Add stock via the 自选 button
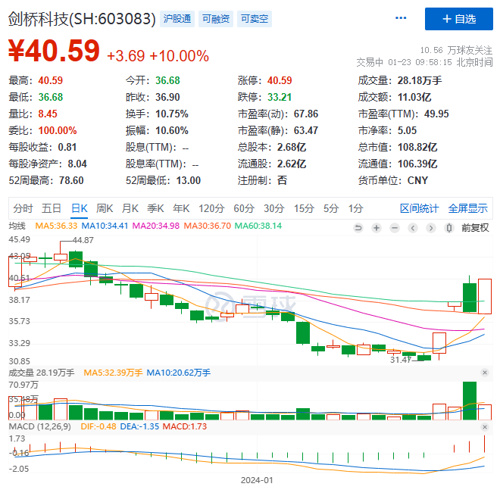500x493 pixels. tap(459, 19)
